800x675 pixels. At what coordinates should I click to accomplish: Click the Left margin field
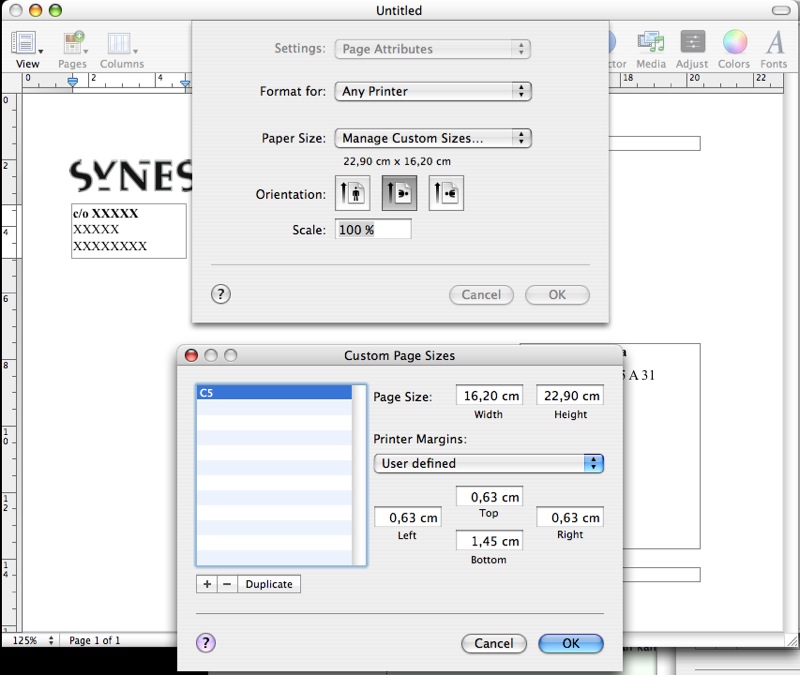click(x=408, y=517)
